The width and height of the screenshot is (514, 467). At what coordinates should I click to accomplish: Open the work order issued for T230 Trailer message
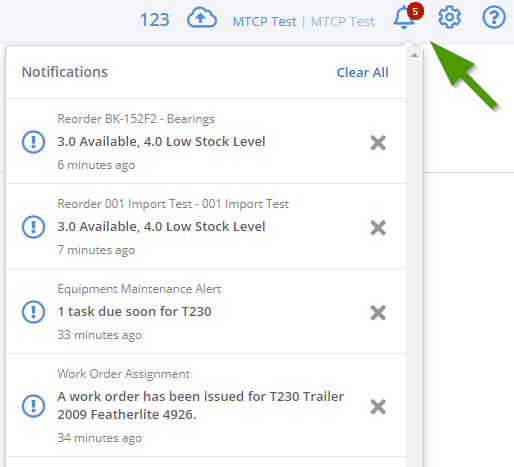point(201,405)
